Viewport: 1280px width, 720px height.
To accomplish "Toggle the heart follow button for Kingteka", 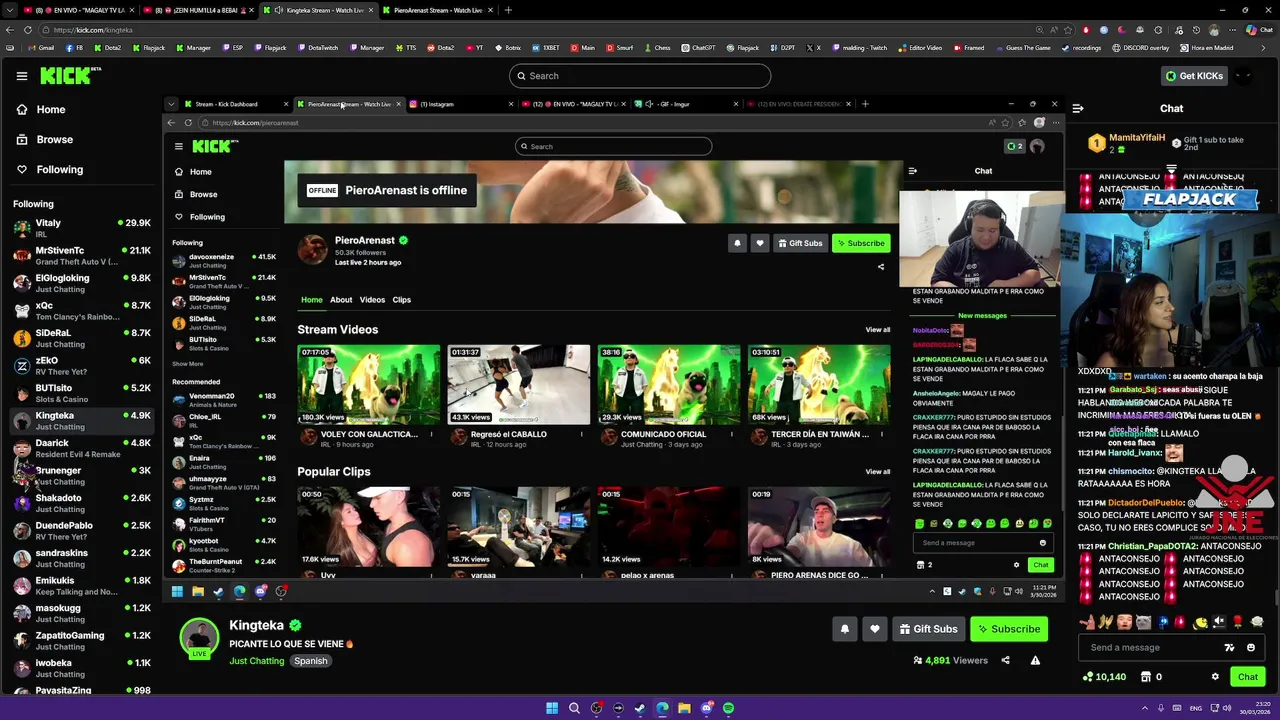I will [x=875, y=629].
